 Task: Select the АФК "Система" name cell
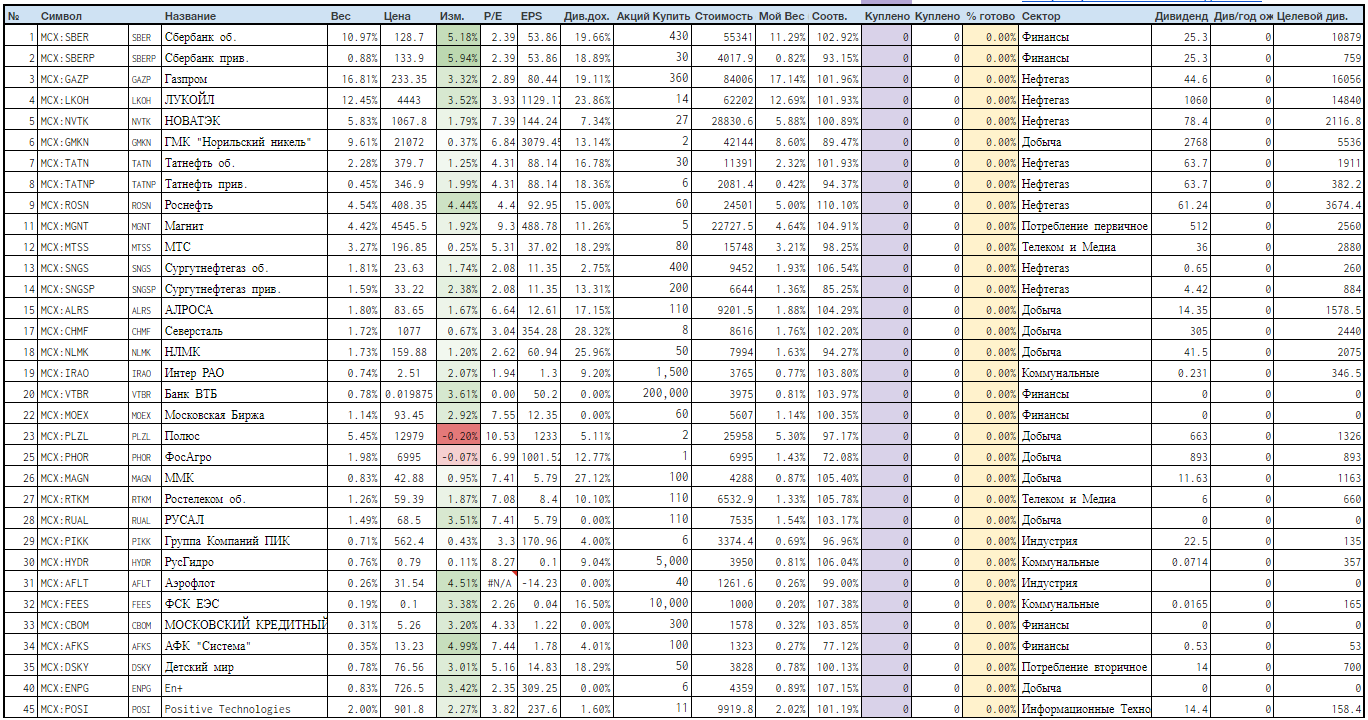pos(244,646)
